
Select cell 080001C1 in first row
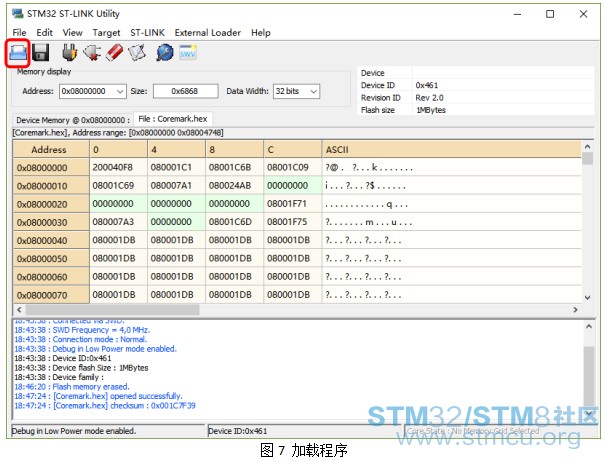[x=177, y=168]
